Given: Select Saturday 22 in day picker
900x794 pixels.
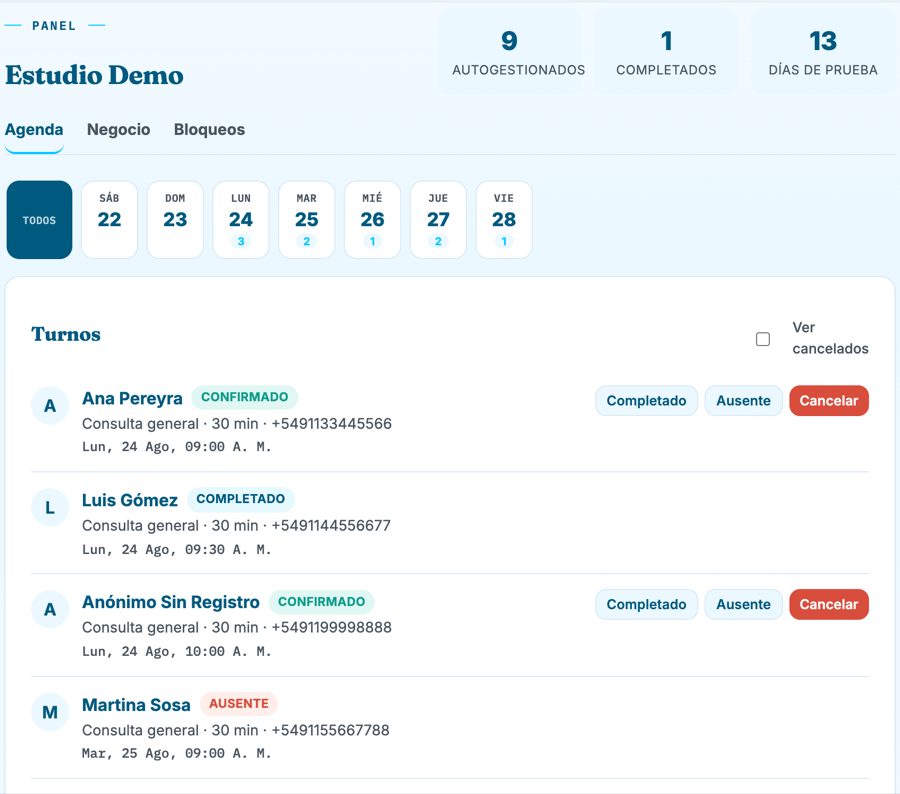Looking at the screenshot, I should 110,220.
